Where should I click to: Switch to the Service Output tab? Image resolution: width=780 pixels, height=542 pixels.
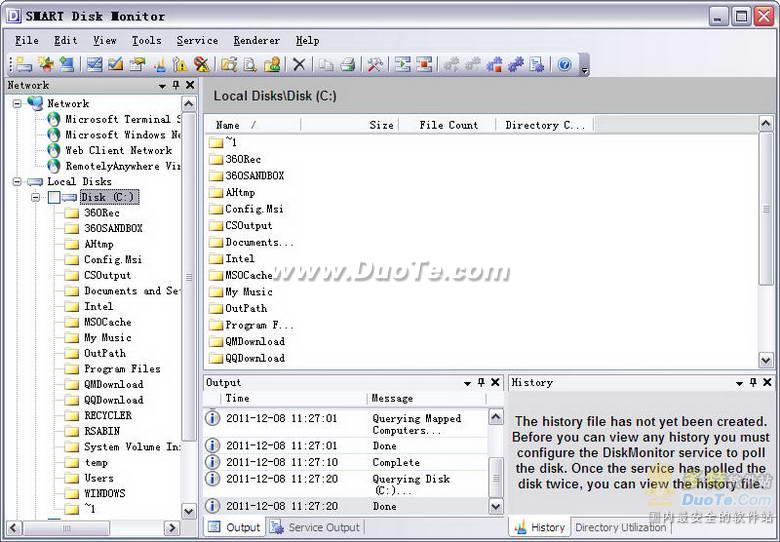(315, 527)
